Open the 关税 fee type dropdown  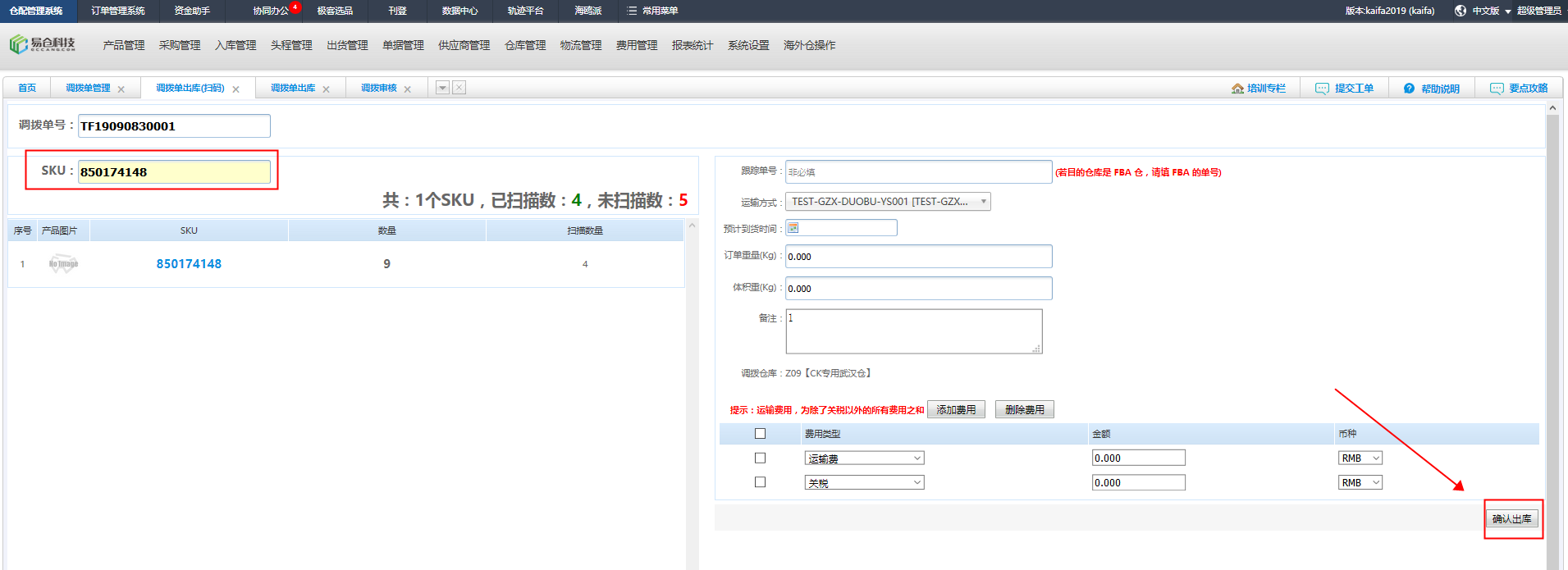point(864,482)
